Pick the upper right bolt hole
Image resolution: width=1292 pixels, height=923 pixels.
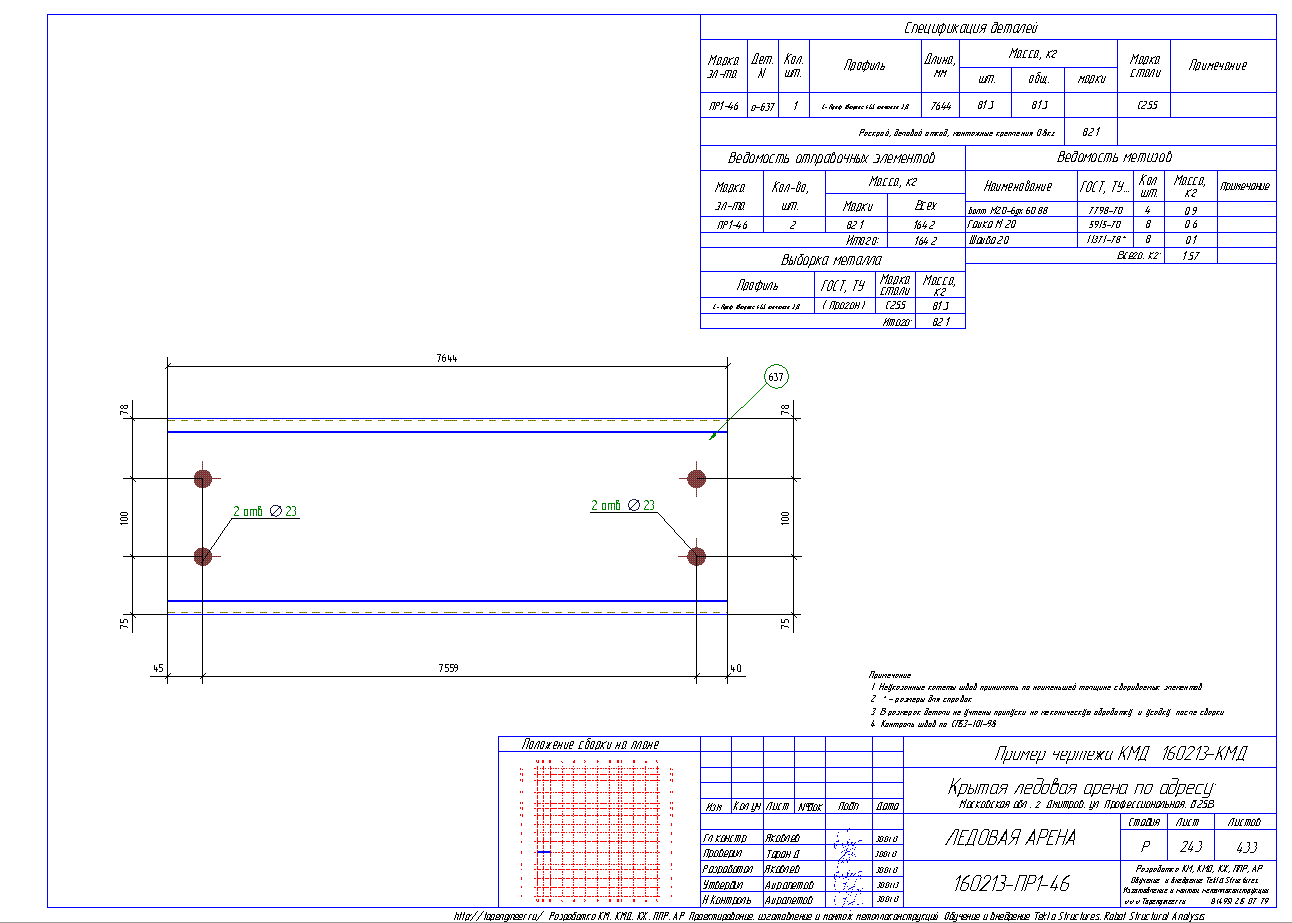697,478
